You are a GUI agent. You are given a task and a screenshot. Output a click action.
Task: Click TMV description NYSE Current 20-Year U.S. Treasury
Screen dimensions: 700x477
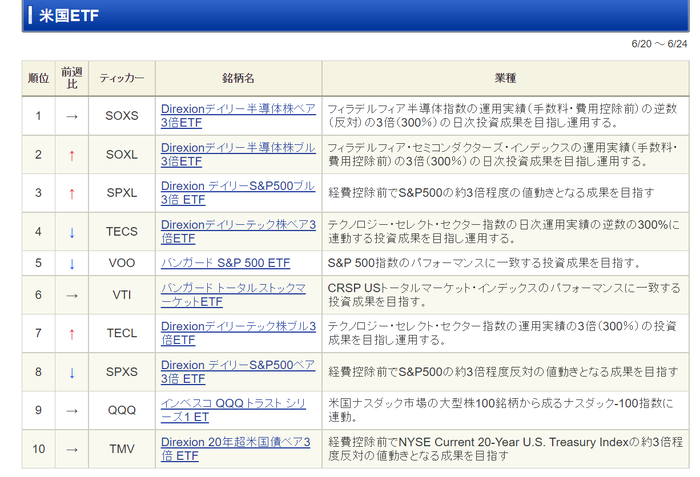tap(505, 449)
